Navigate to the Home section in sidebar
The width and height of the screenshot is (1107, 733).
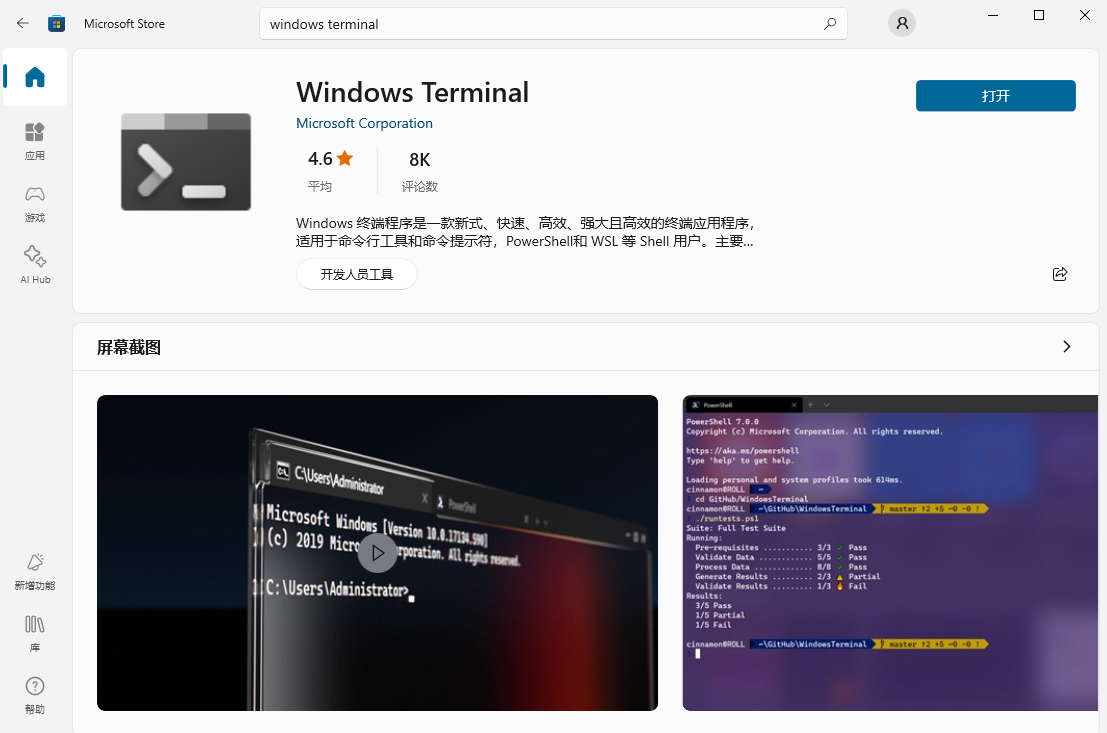point(34,78)
